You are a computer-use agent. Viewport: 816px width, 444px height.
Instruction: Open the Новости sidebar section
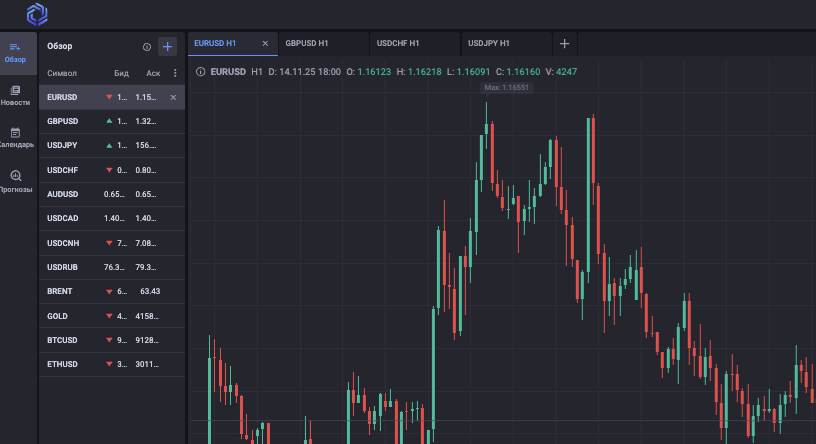(15, 96)
